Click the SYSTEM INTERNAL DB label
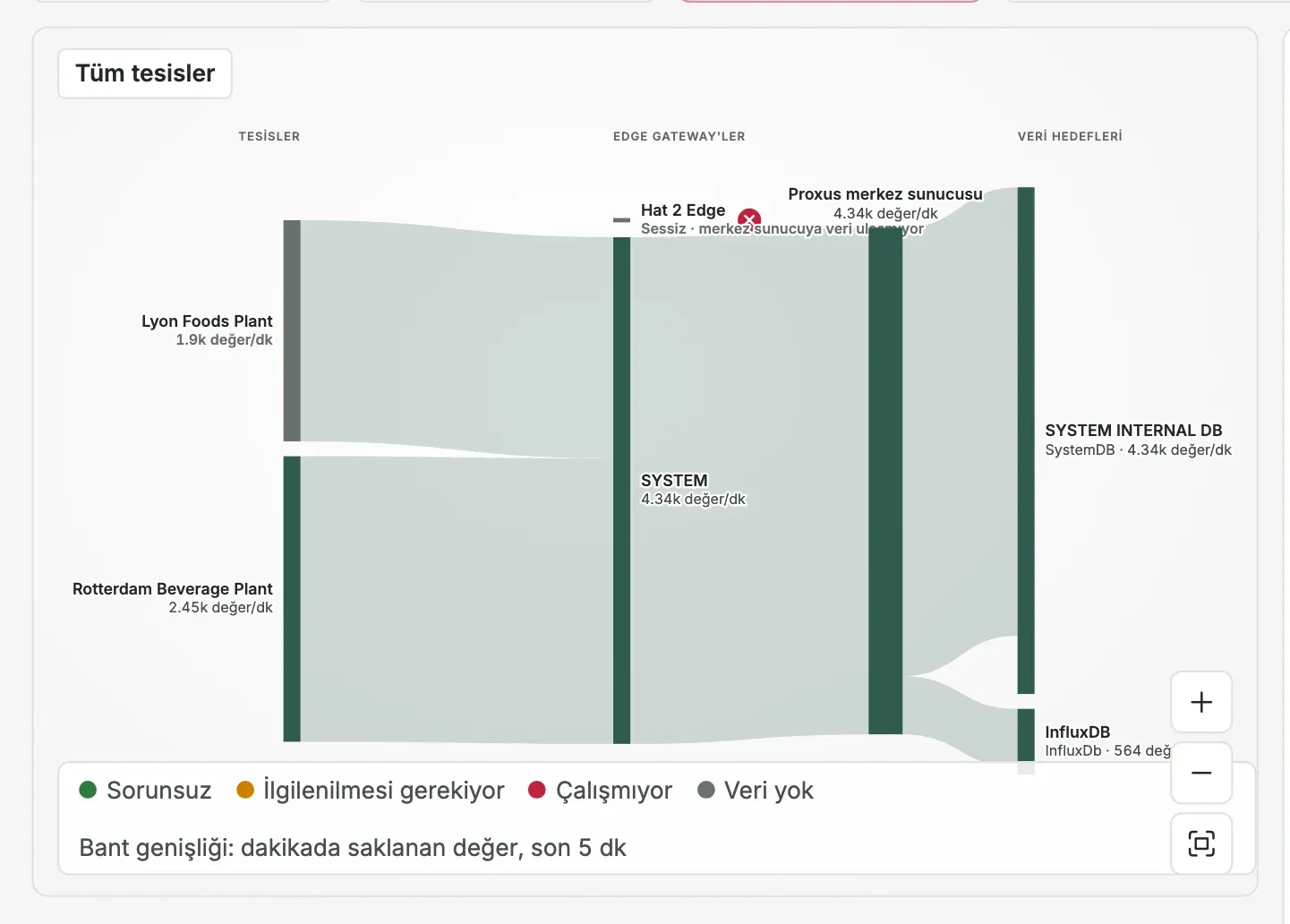The image size is (1290, 924). [1133, 431]
